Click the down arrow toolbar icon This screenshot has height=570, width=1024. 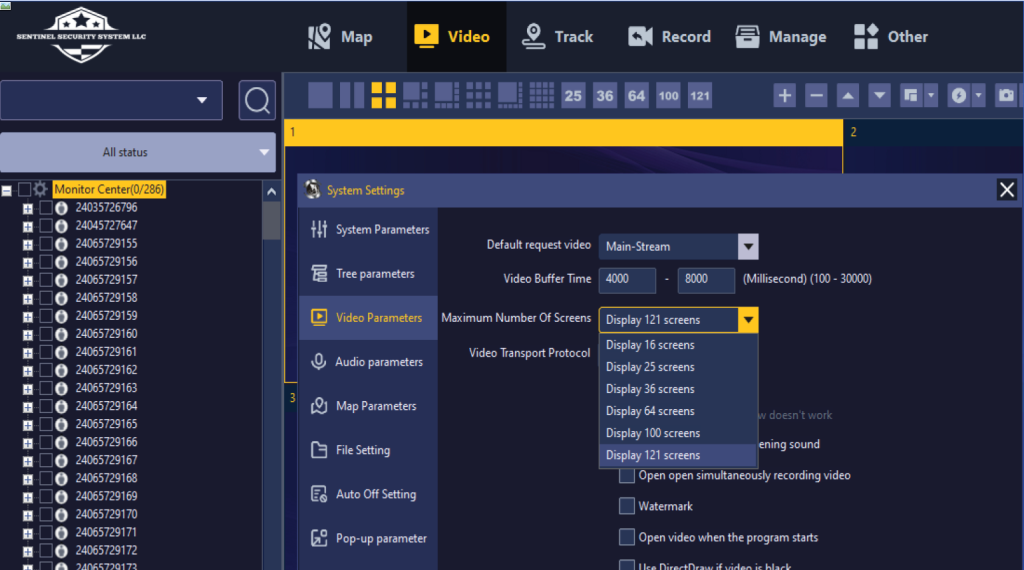coord(879,96)
